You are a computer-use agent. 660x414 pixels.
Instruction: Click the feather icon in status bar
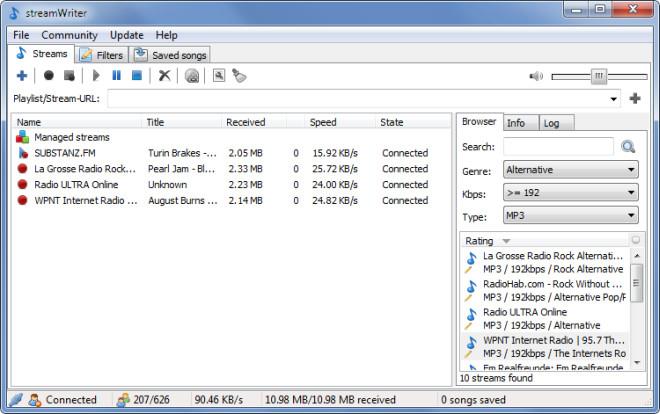pyautogui.click(x=16, y=399)
